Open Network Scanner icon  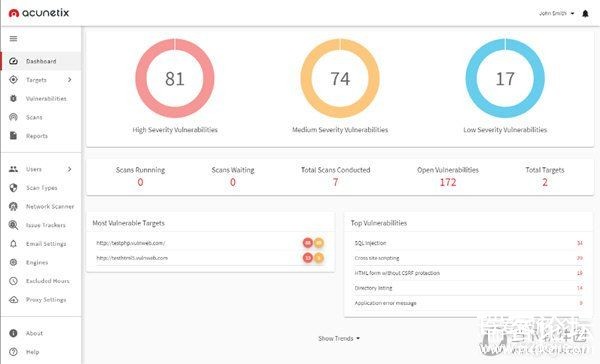13,206
